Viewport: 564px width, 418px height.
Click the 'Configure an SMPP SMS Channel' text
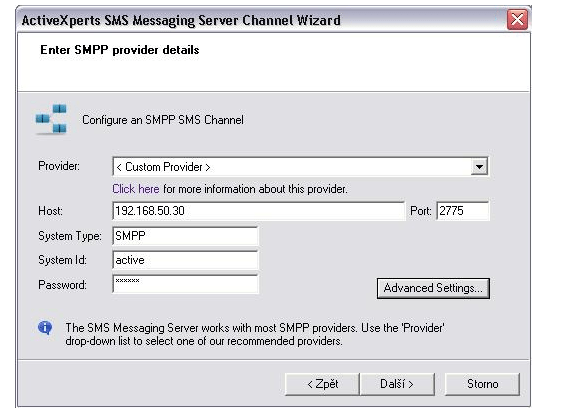click(x=163, y=120)
